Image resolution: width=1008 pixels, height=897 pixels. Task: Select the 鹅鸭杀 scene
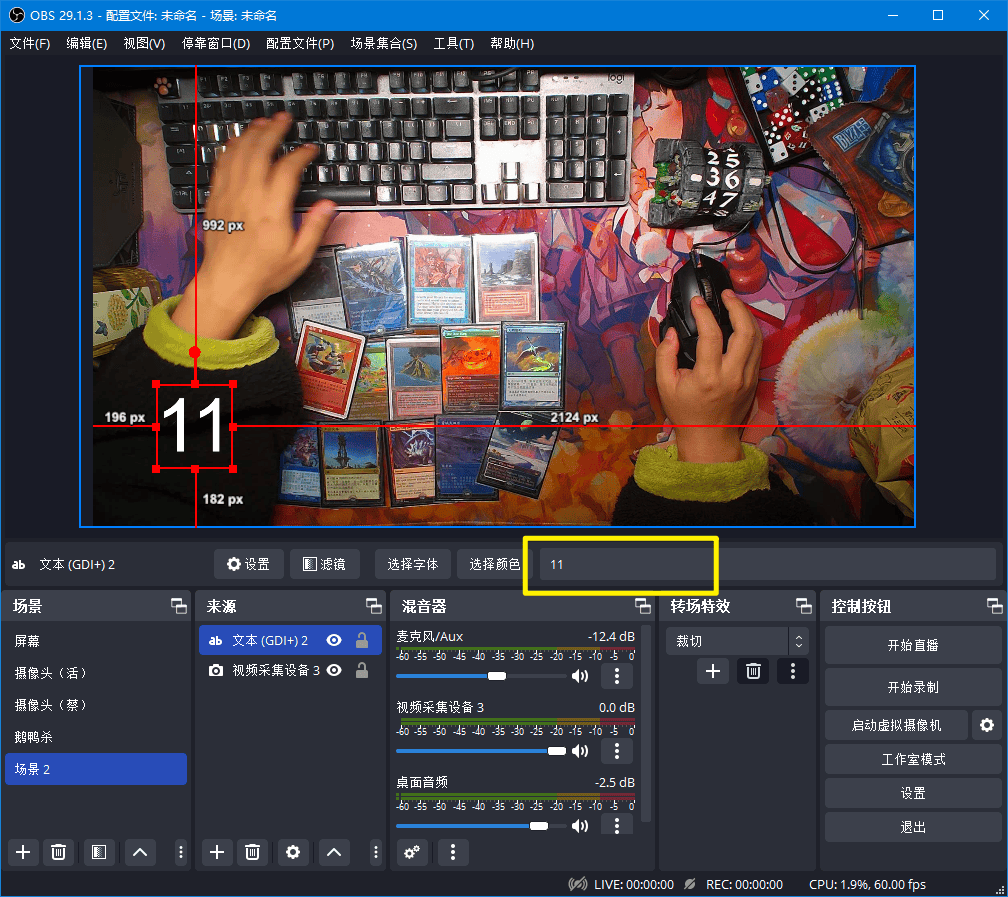coord(96,737)
